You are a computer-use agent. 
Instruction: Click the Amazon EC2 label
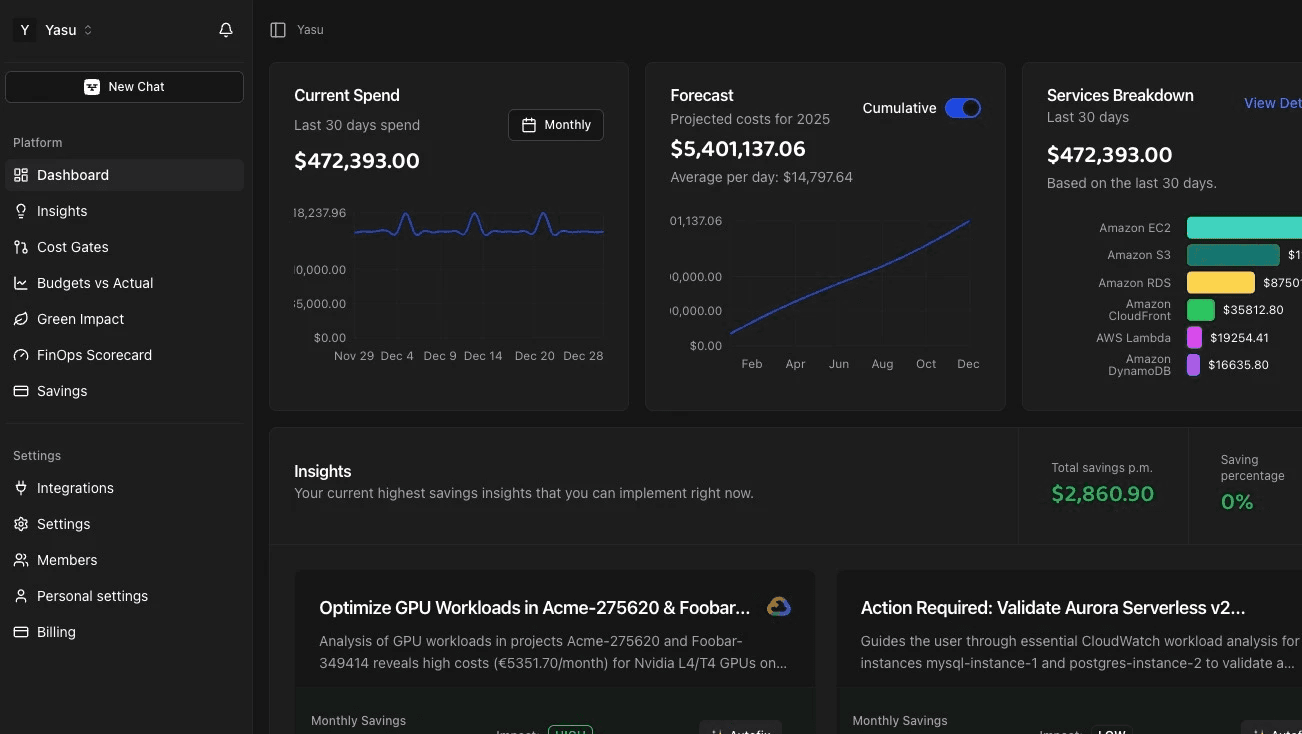click(x=1135, y=228)
